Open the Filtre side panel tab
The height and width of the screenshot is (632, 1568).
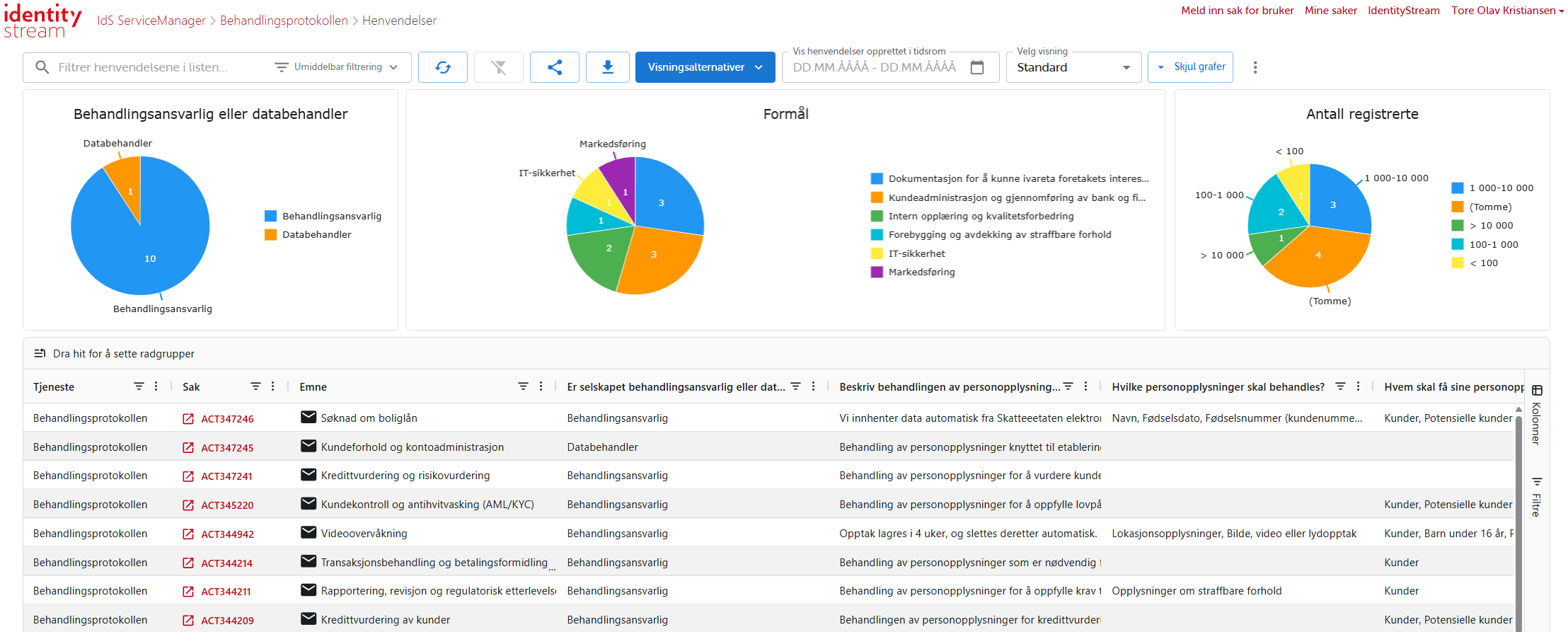point(1536,498)
